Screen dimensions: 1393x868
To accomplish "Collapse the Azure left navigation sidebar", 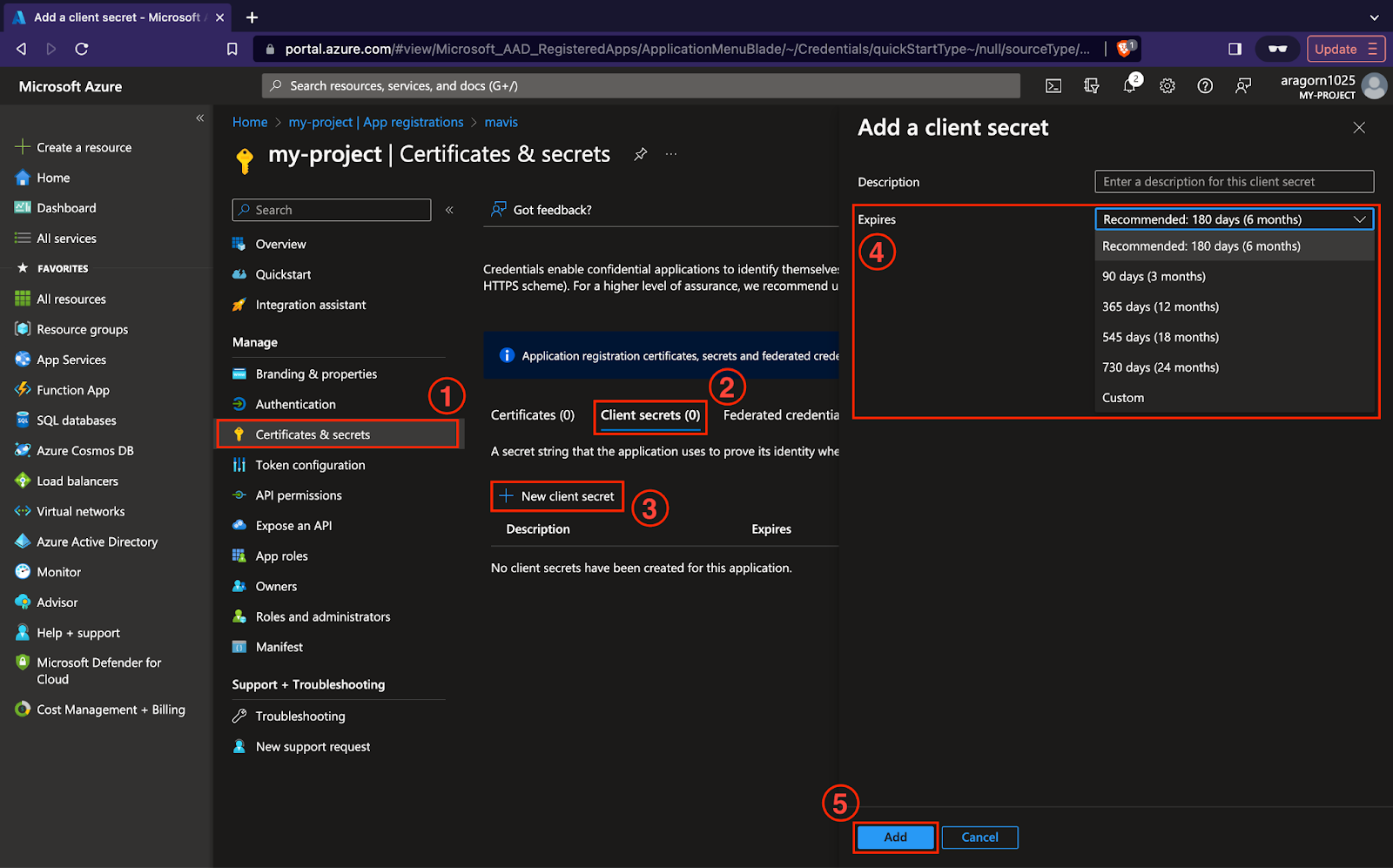I will (199, 118).
